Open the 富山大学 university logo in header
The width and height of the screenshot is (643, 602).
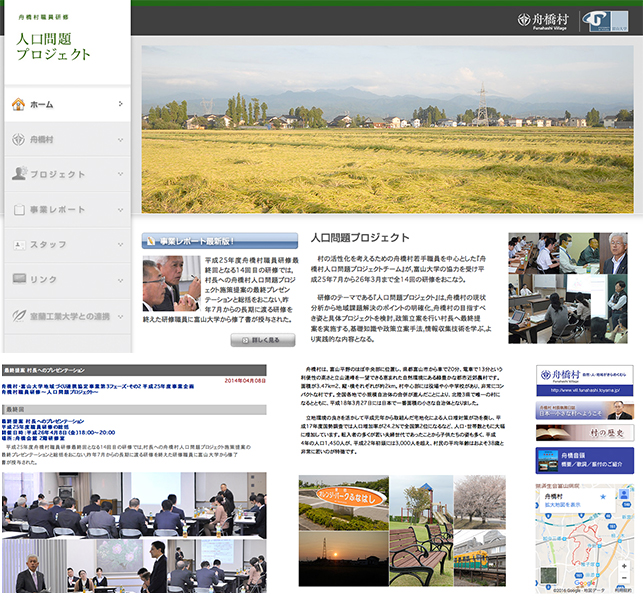[x=605, y=21]
